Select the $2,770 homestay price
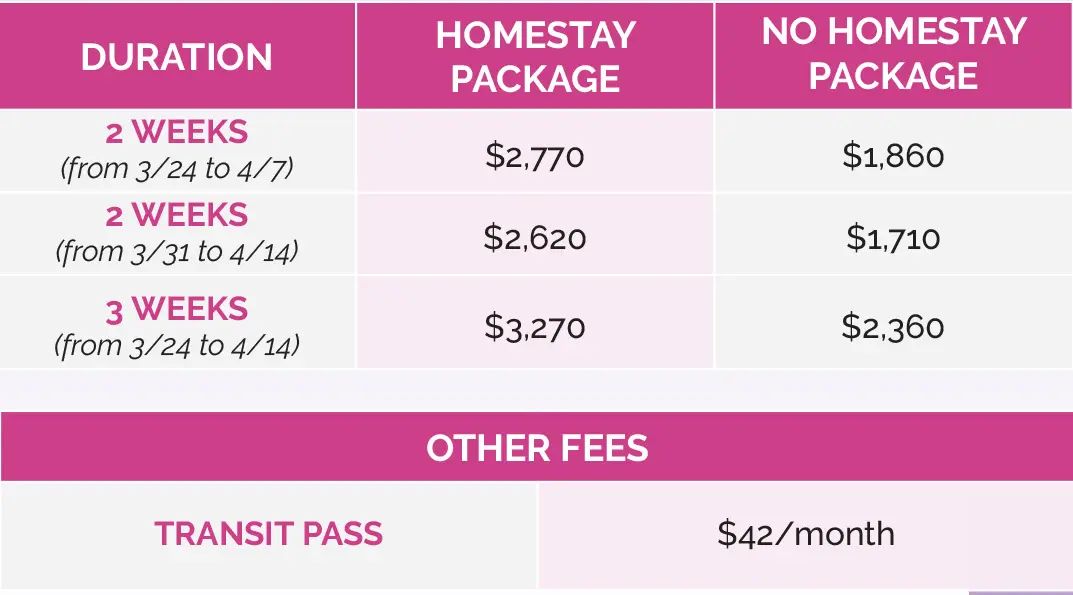1073x595 pixels. pyautogui.click(x=534, y=155)
